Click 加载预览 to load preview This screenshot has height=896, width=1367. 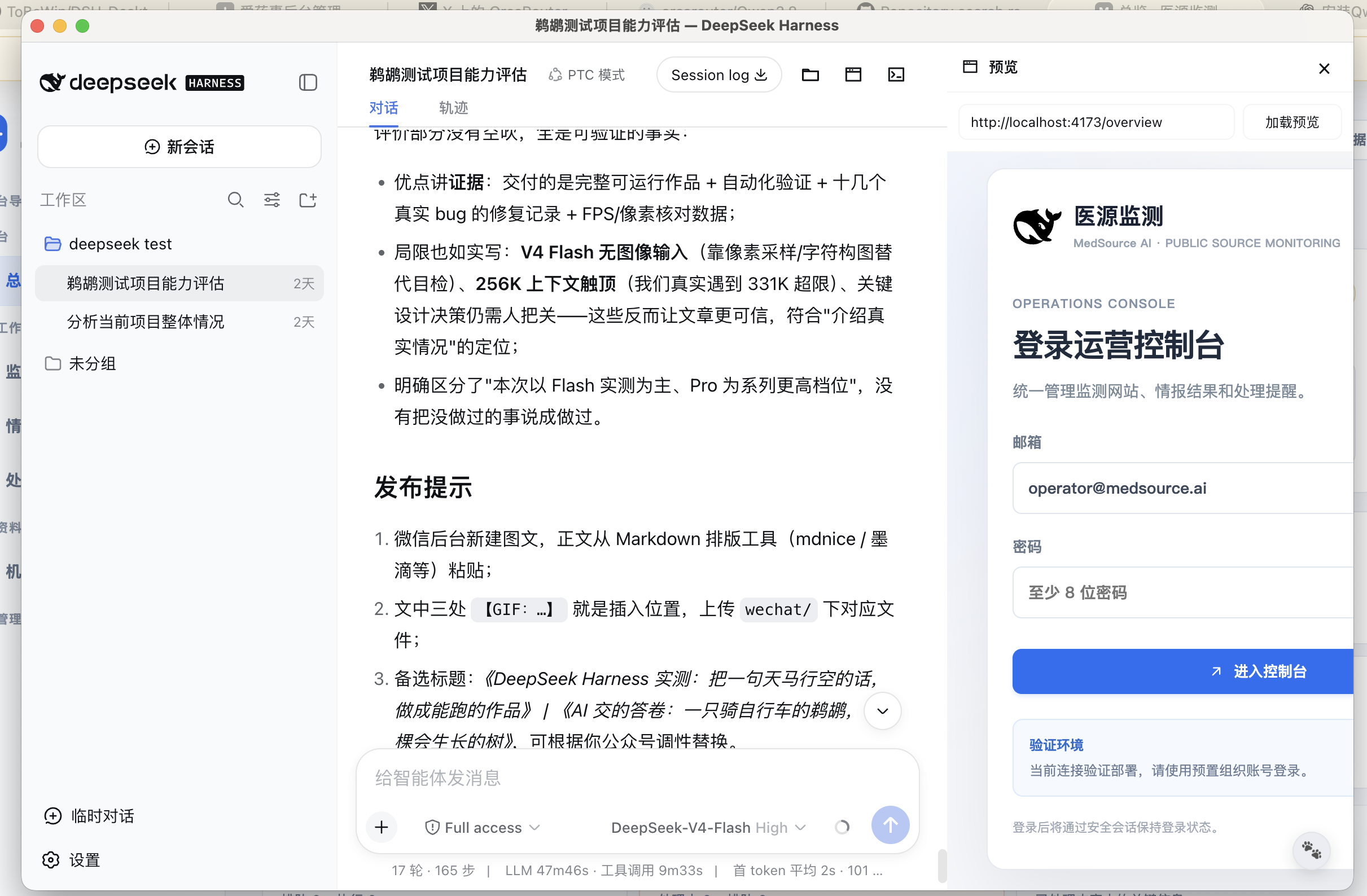pyautogui.click(x=1292, y=122)
